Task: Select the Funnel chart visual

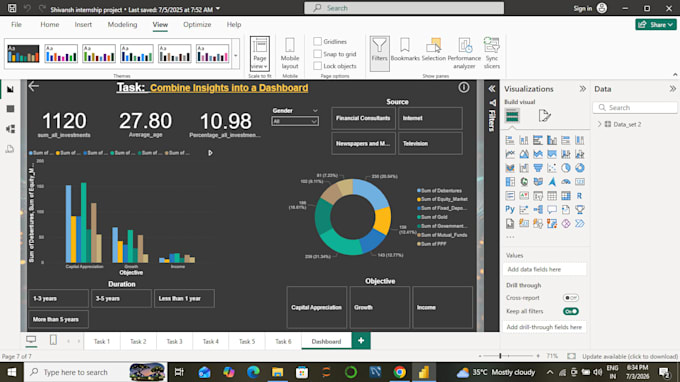Action: pyautogui.click(x=538, y=168)
